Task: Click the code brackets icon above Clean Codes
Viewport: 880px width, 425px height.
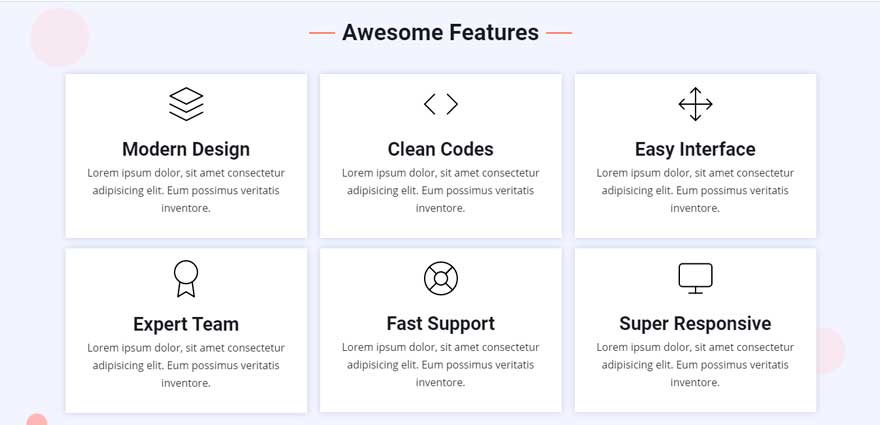Action: tap(441, 104)
